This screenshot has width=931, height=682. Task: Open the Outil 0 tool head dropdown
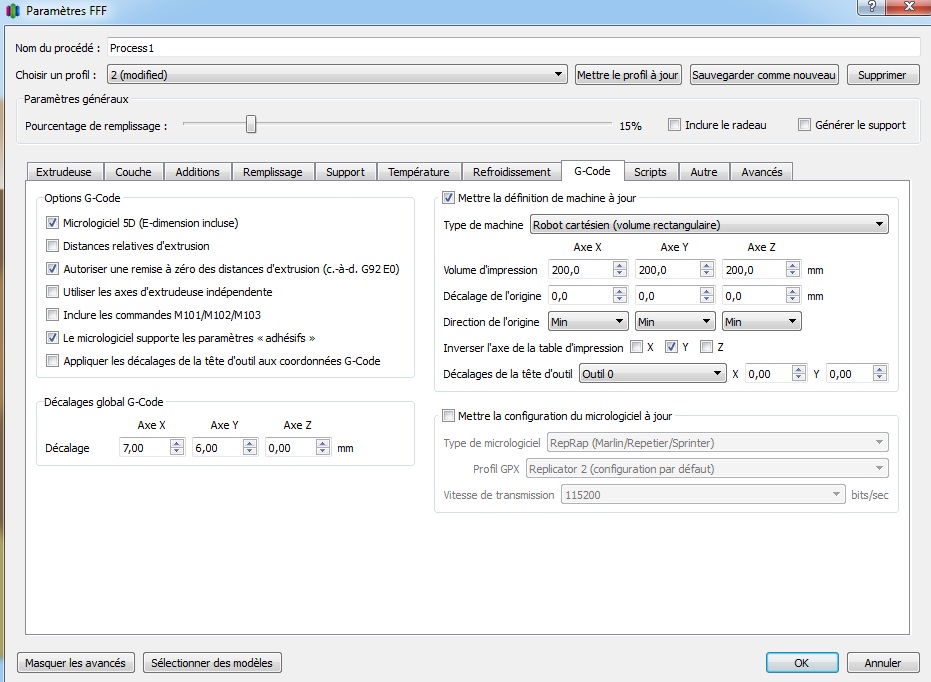point(653,373)
